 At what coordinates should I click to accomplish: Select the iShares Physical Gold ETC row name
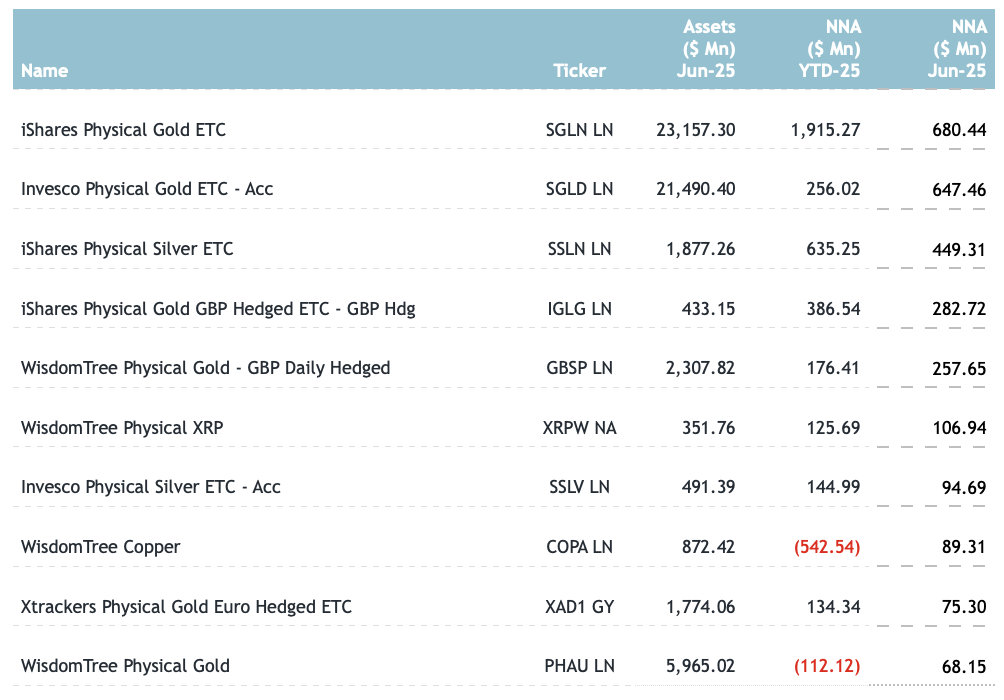123,130
